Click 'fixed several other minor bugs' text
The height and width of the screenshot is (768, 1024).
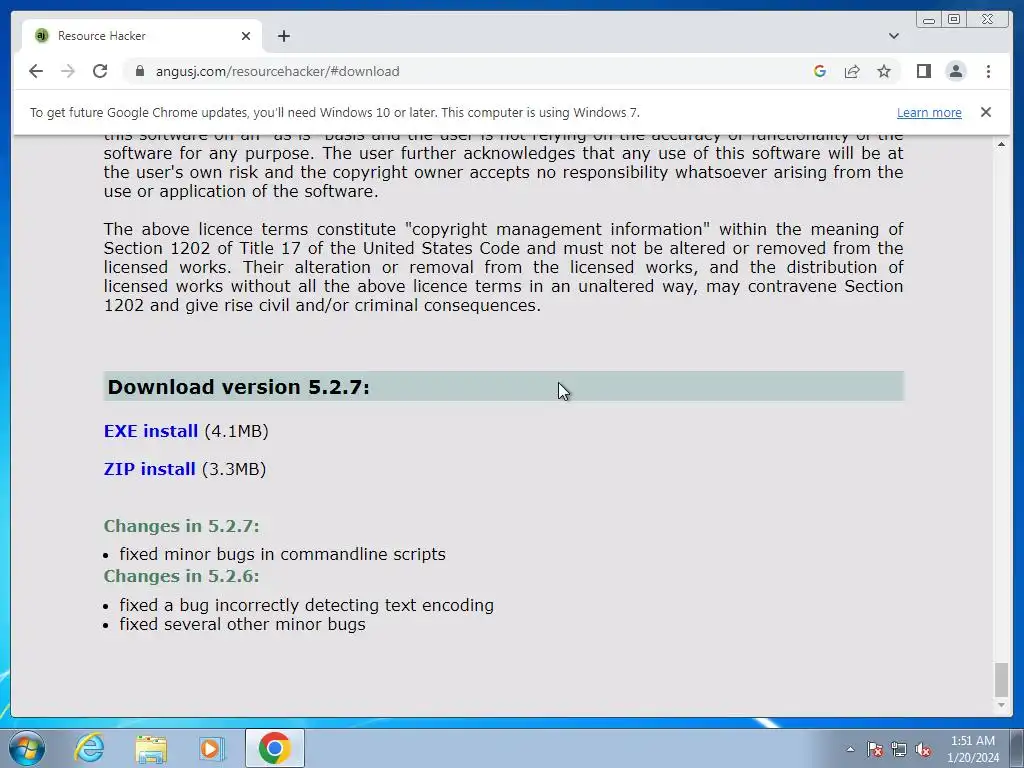(x=242, y=624)
